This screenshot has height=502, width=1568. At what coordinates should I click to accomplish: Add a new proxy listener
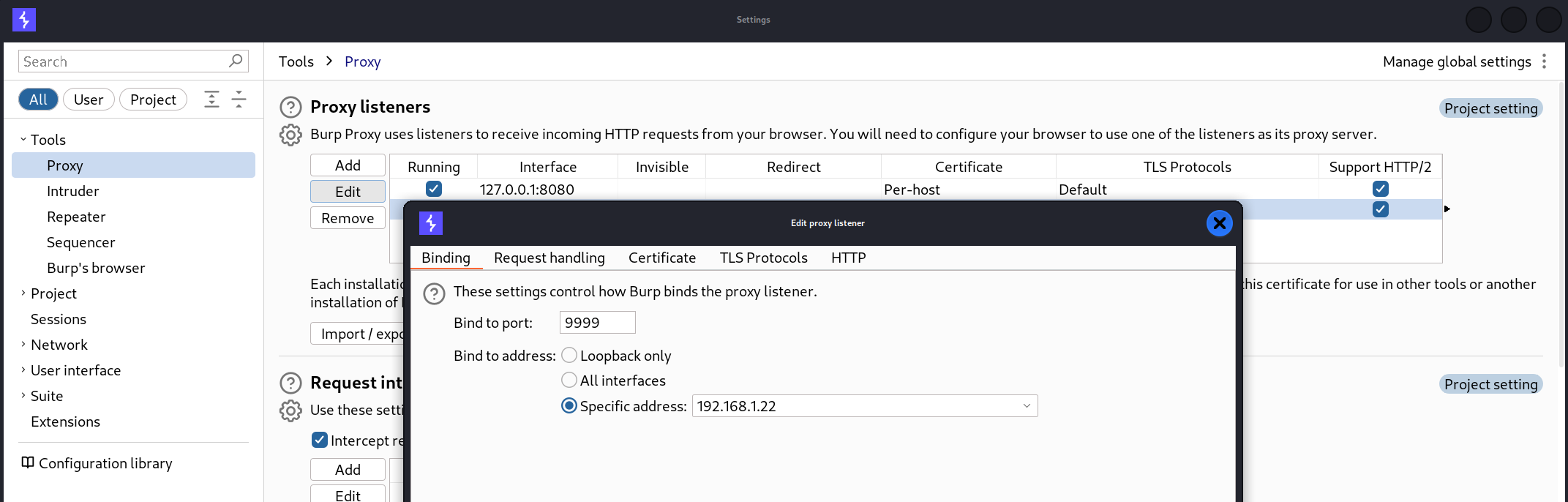click(x=348, y=165)
